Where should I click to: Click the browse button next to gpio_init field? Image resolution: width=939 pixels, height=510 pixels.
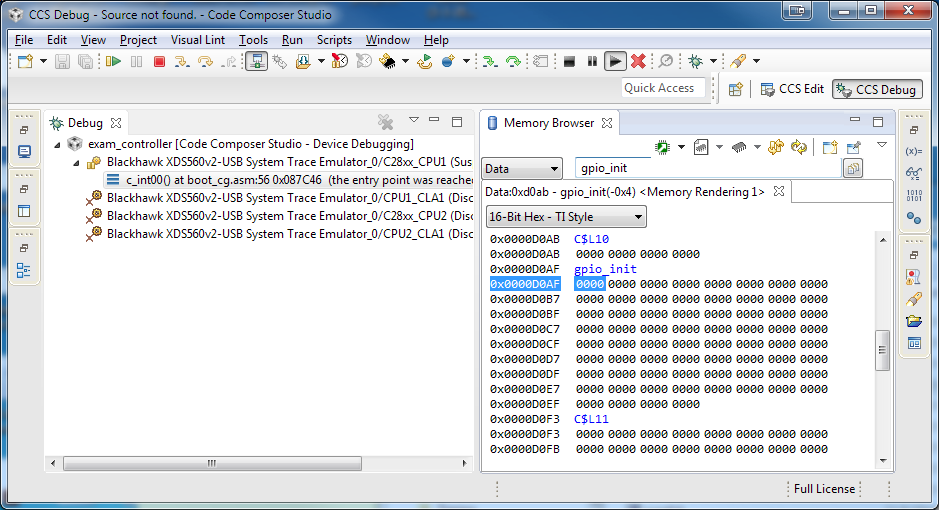853,169
